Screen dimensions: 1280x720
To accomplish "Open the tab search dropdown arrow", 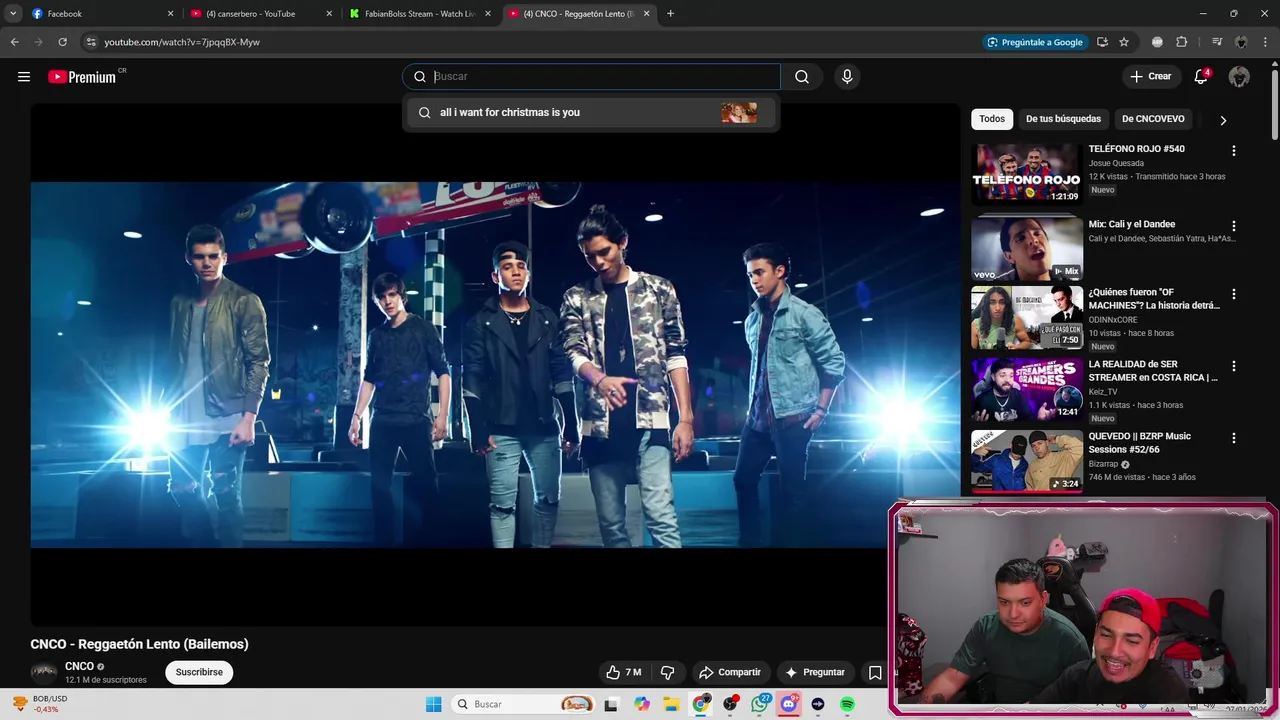I will pyautogui.click(x=13, y=14).
